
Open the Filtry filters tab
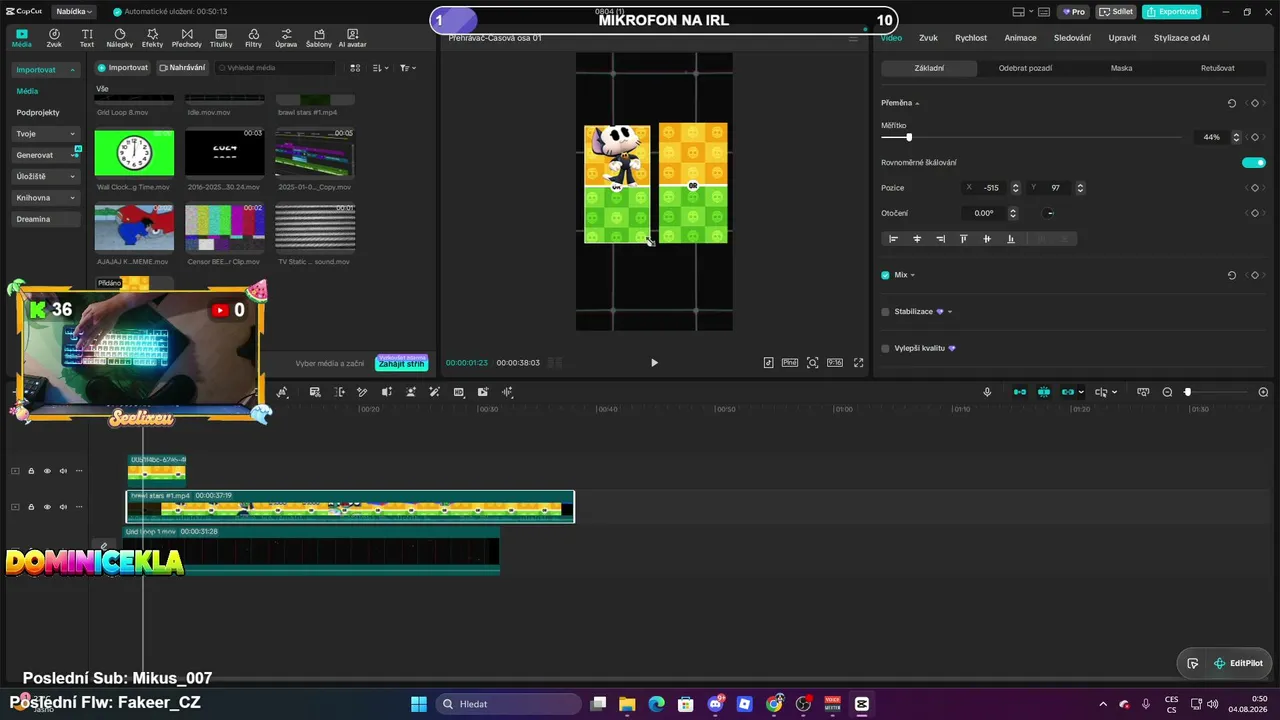tap(253, 38)
